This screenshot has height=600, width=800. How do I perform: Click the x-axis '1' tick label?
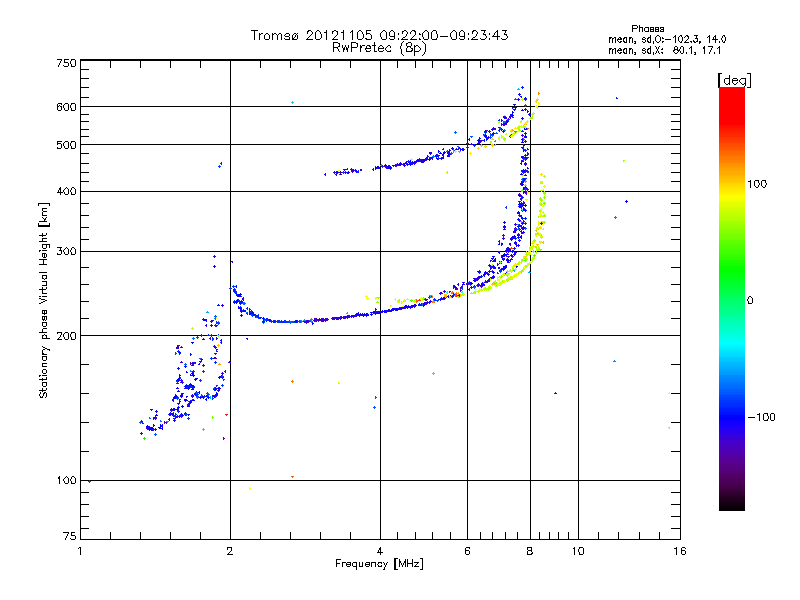pos(80,551)
